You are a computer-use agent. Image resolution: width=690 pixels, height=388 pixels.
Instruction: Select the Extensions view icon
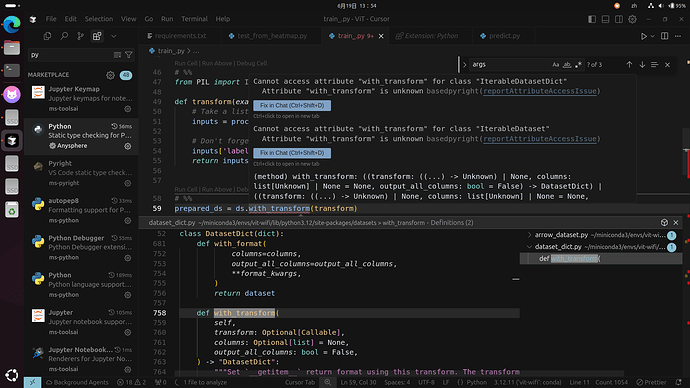point(97,36)
